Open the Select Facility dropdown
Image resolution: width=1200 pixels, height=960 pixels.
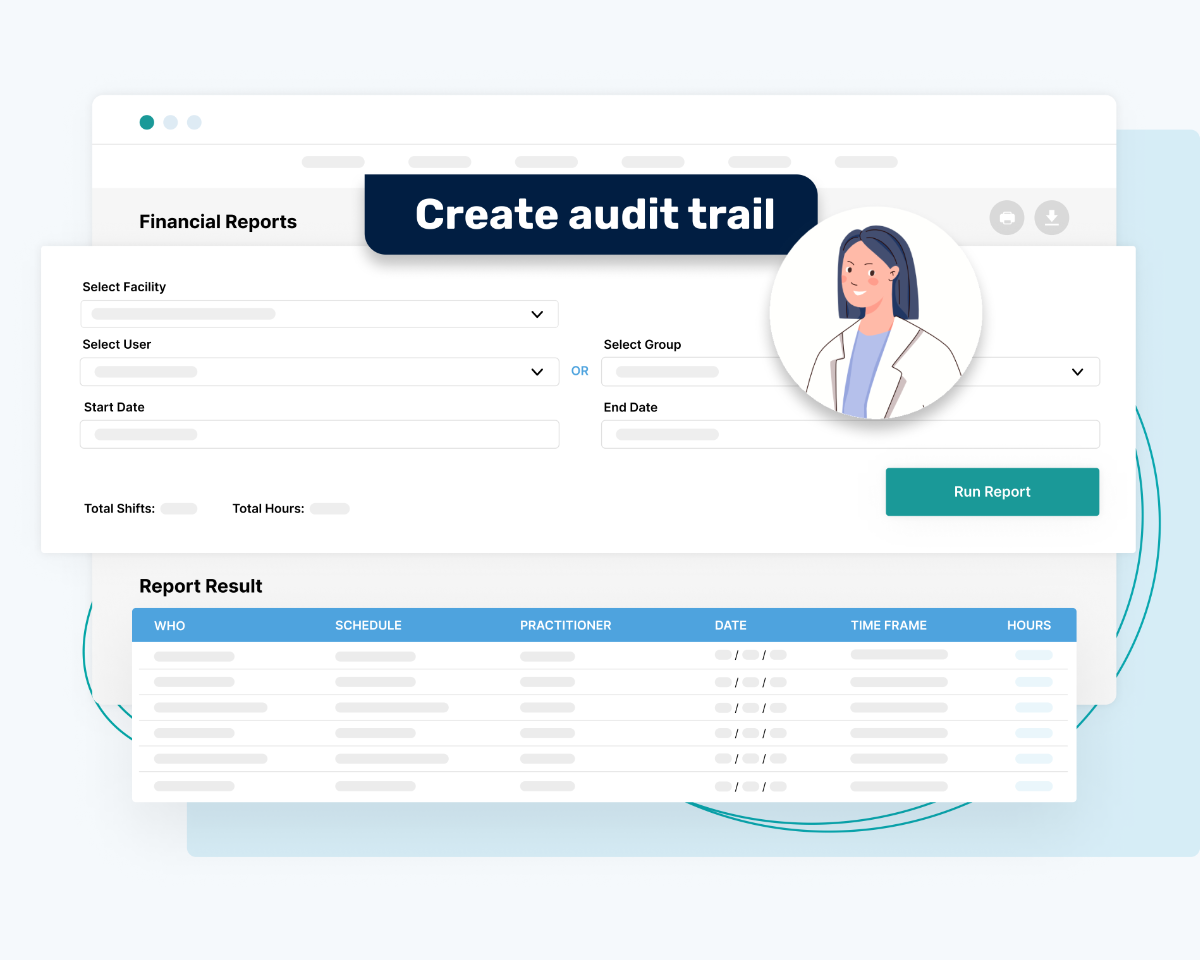tap(319, 314)
